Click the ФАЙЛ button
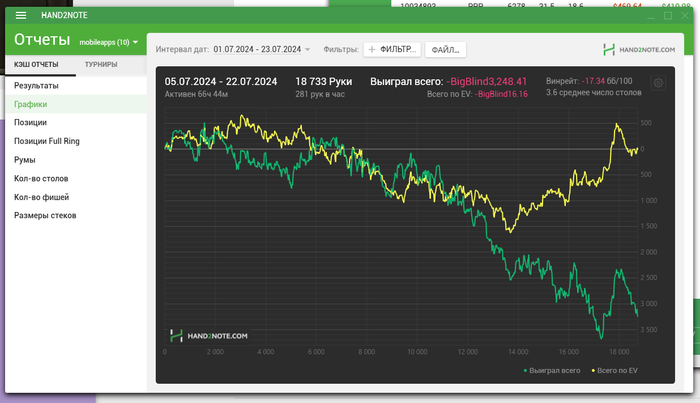This screenshot has height=403, width=700. 446,50
